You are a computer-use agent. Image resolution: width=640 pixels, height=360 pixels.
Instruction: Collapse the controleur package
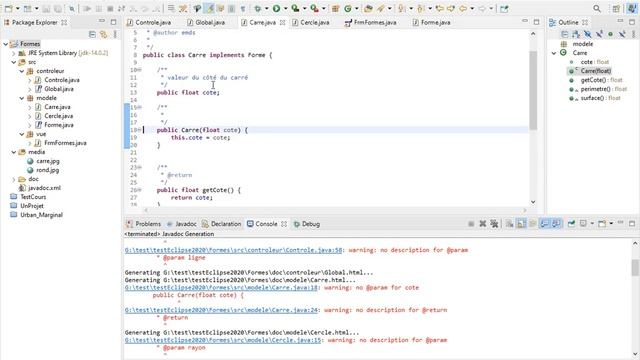coord(22,71)
